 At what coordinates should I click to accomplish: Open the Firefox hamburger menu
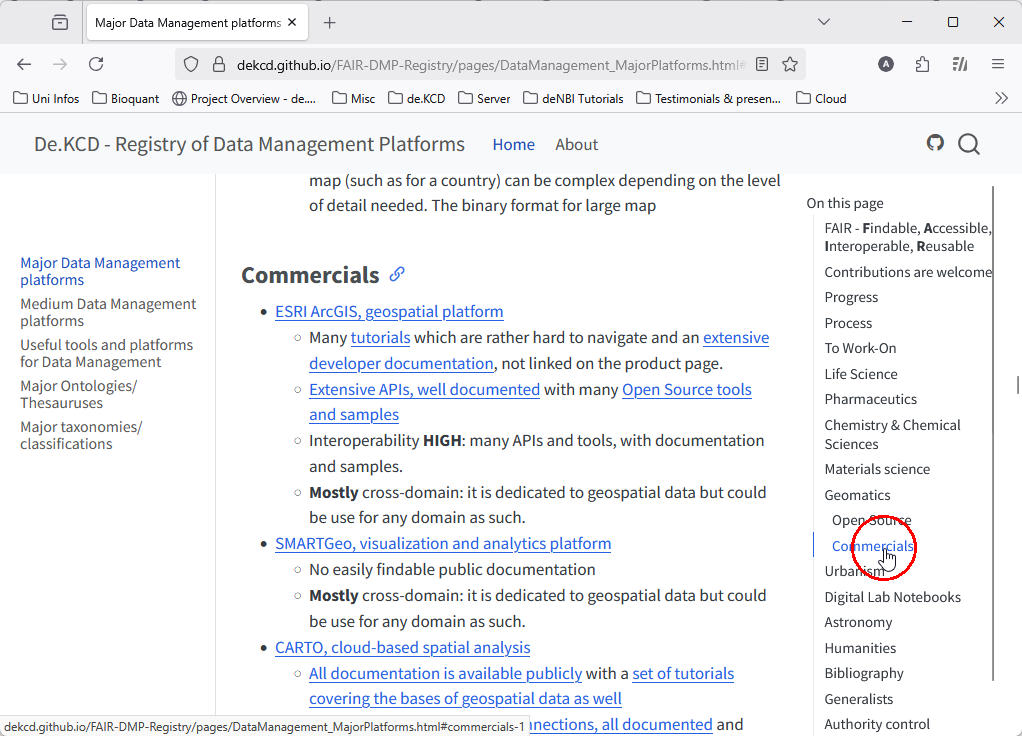(997, 63)
